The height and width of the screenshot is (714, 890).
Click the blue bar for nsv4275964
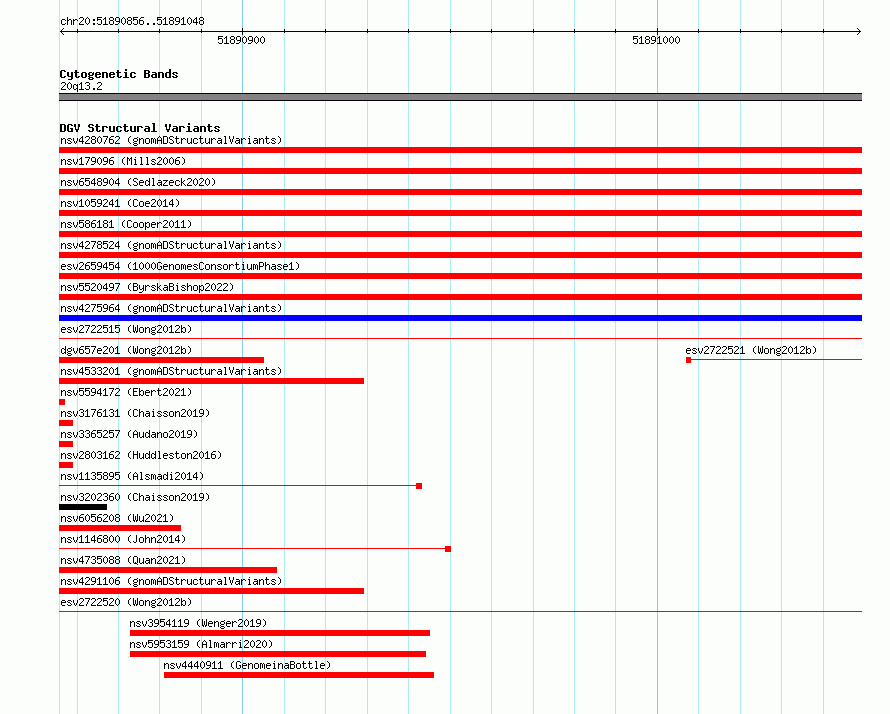pos(460,318)
